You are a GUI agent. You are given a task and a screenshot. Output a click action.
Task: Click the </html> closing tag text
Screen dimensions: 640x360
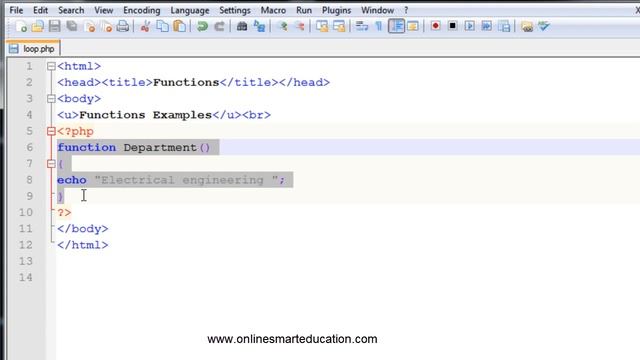pos(83,245)
